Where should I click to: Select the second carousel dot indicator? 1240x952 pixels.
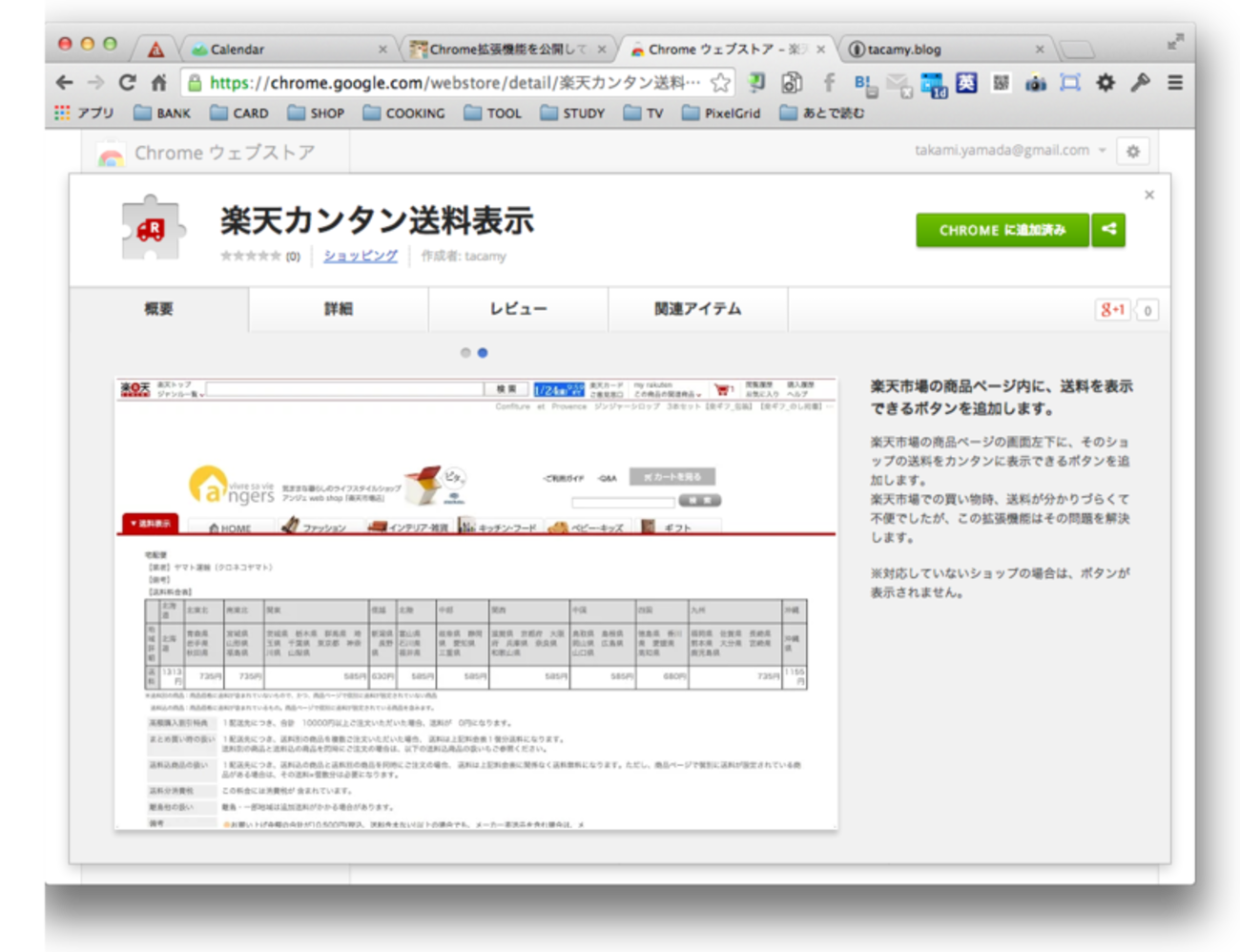[483, 353]
